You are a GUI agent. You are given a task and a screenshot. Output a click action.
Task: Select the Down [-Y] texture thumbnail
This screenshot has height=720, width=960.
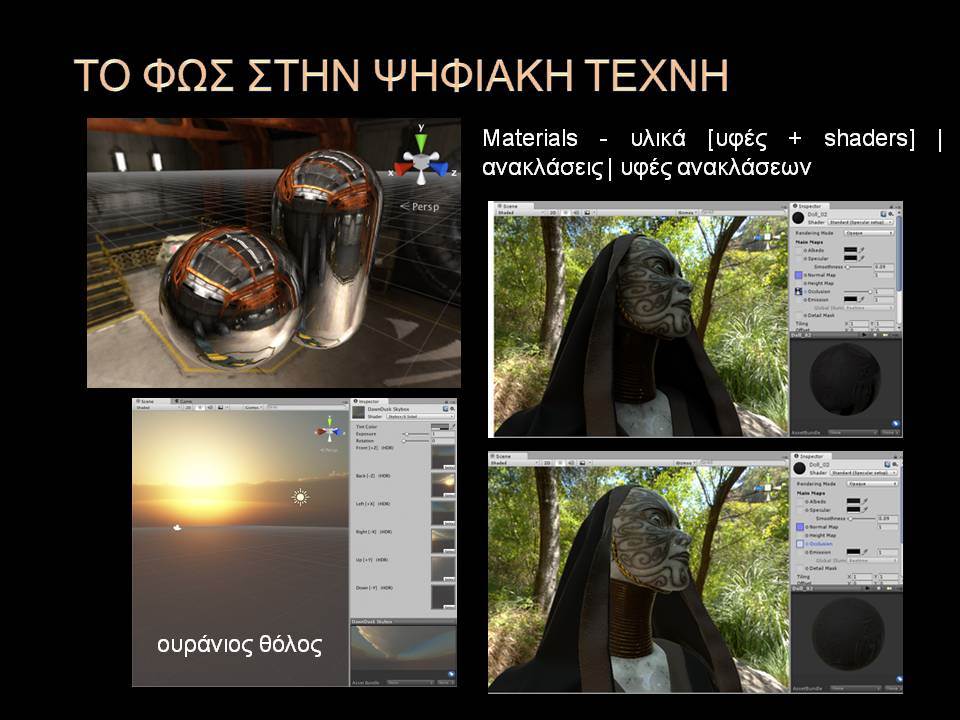(443, 598)
